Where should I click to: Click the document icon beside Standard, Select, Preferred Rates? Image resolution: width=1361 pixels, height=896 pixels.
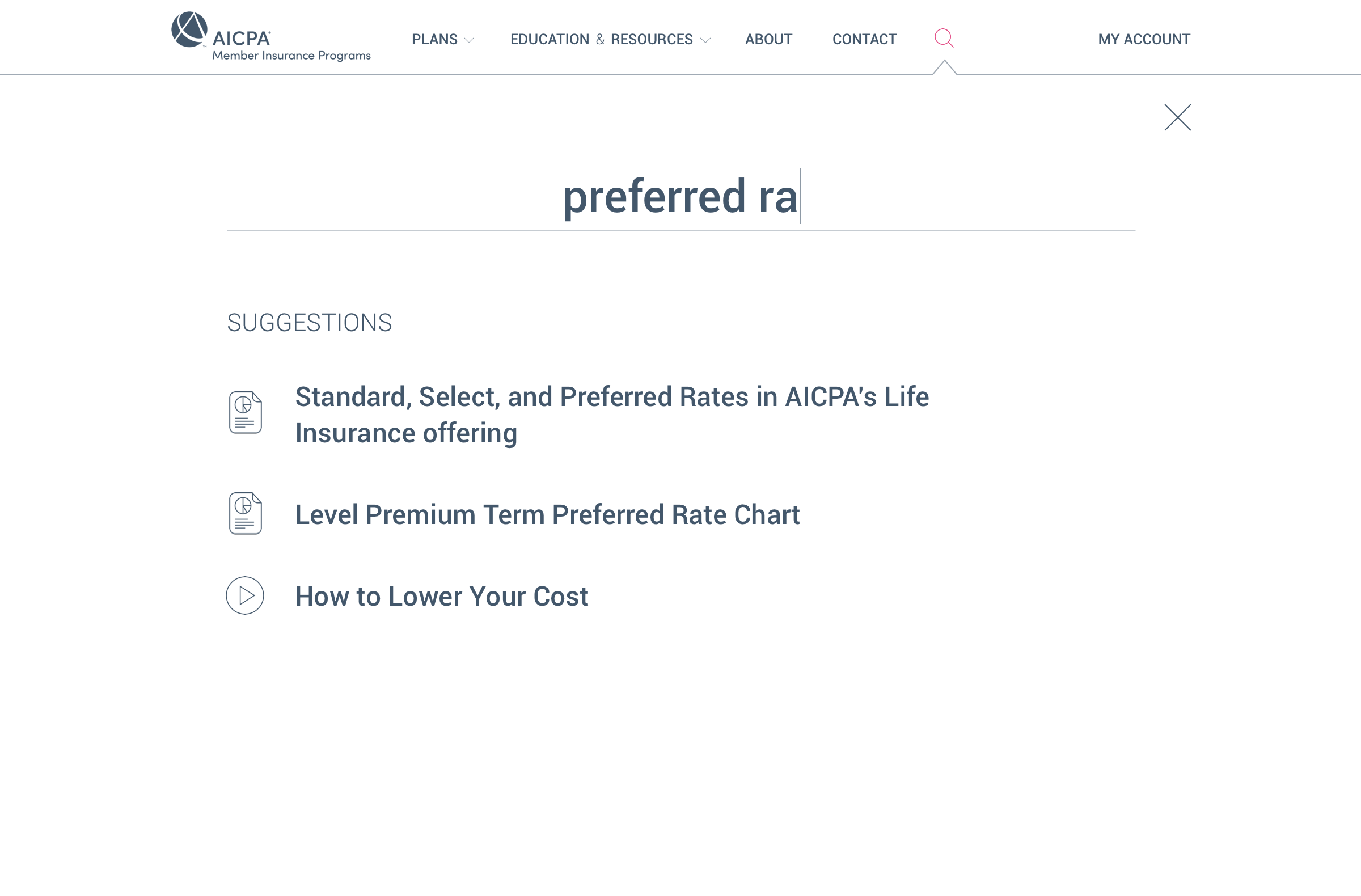pos(246,413)
